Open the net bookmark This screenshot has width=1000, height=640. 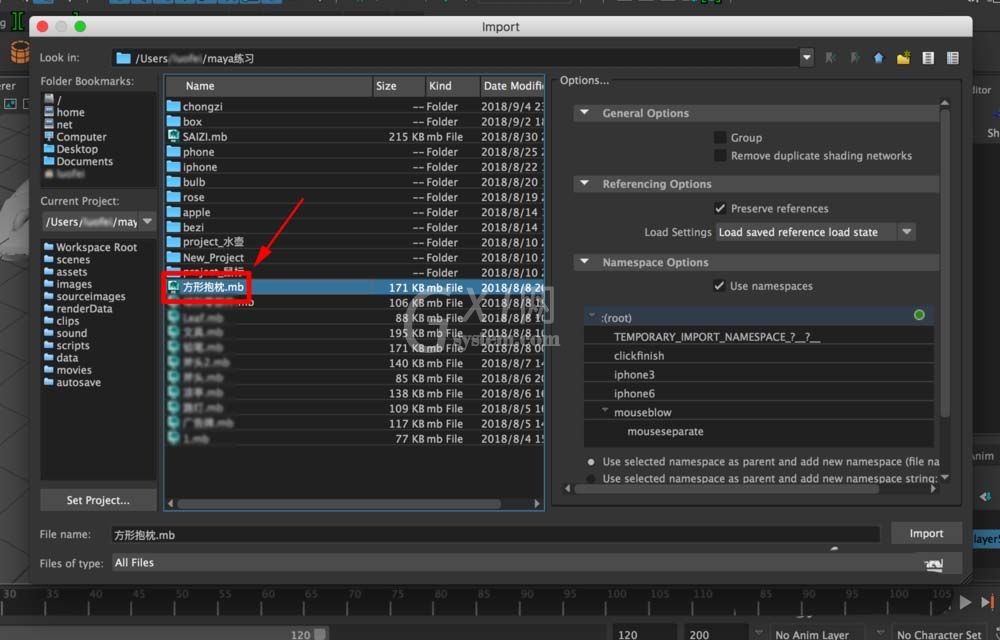[58, 124]
